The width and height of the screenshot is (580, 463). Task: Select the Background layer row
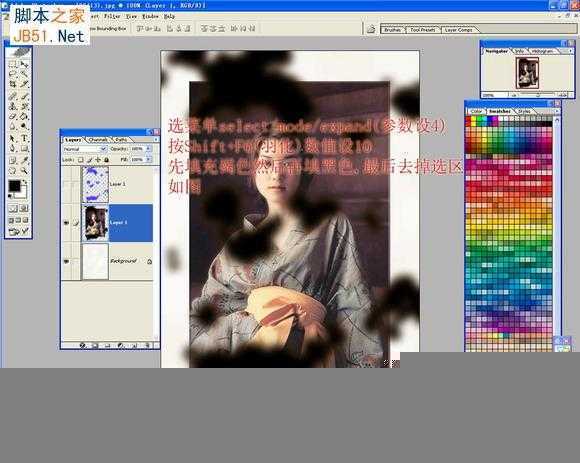[107, 261]
